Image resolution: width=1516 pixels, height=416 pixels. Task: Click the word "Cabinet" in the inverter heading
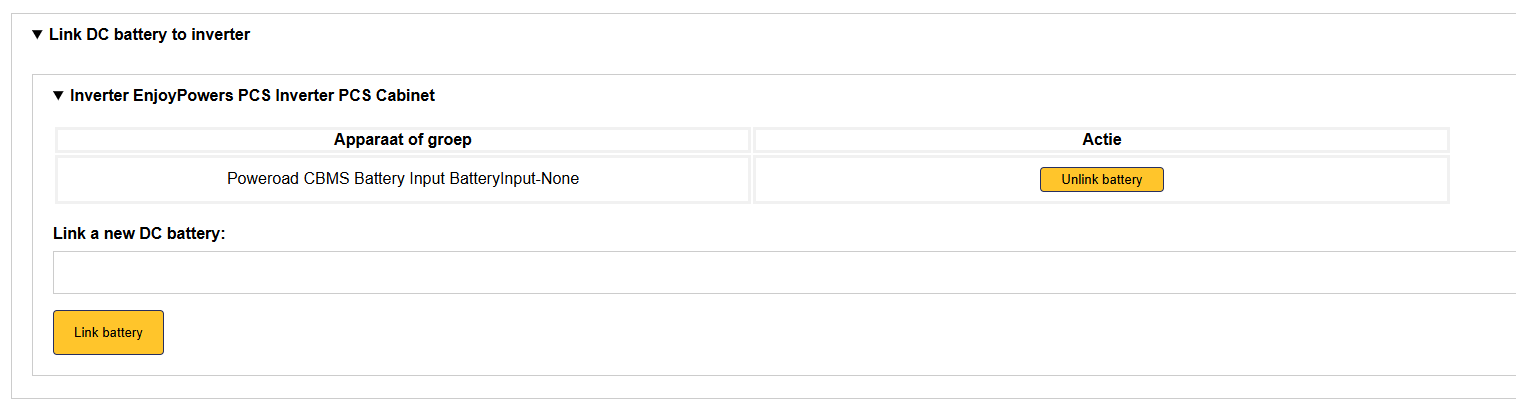click(x=405, y=96)
